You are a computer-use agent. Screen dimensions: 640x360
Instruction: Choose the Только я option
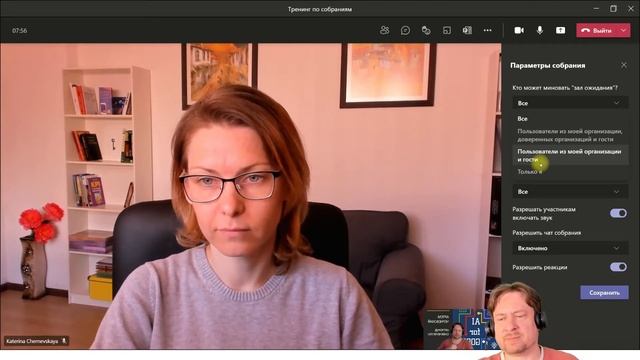click(x=570, y=172)
